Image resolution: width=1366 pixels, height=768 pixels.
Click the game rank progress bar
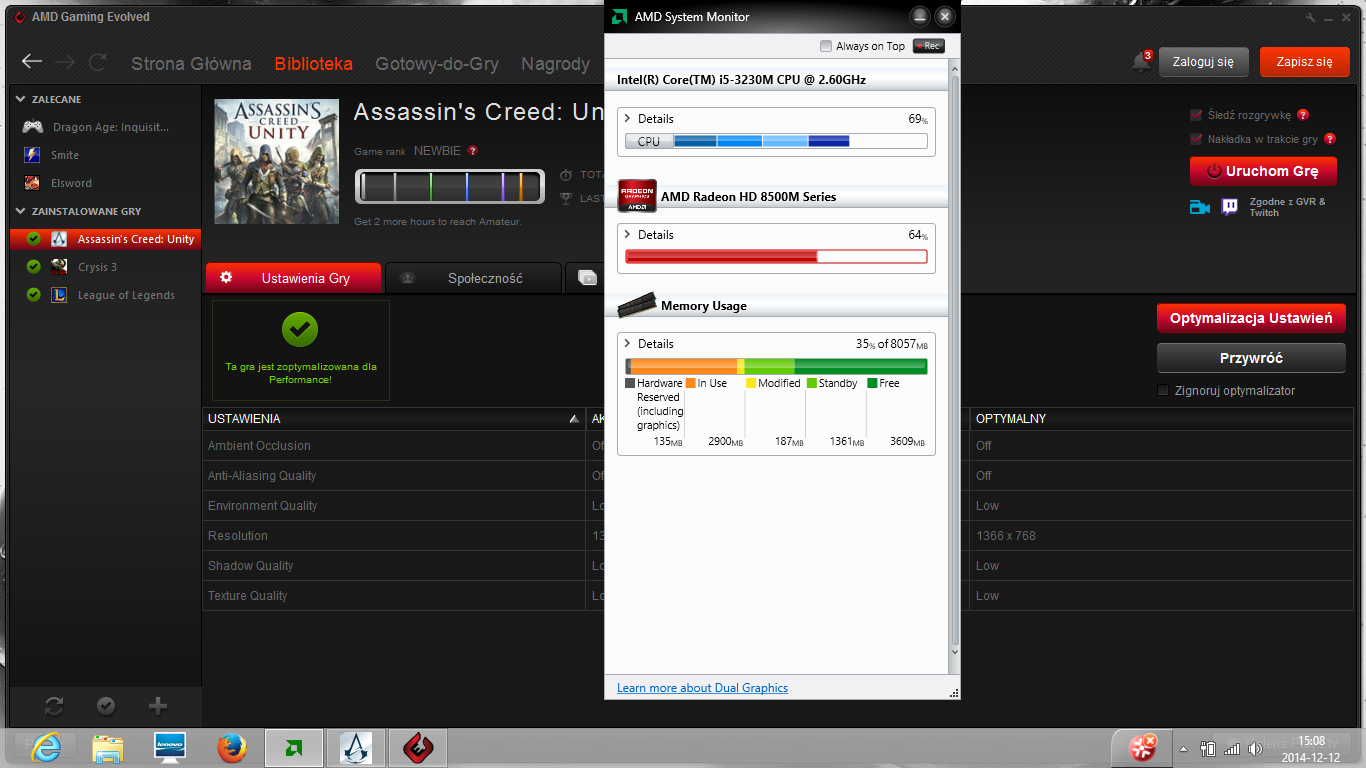point(449,187)
